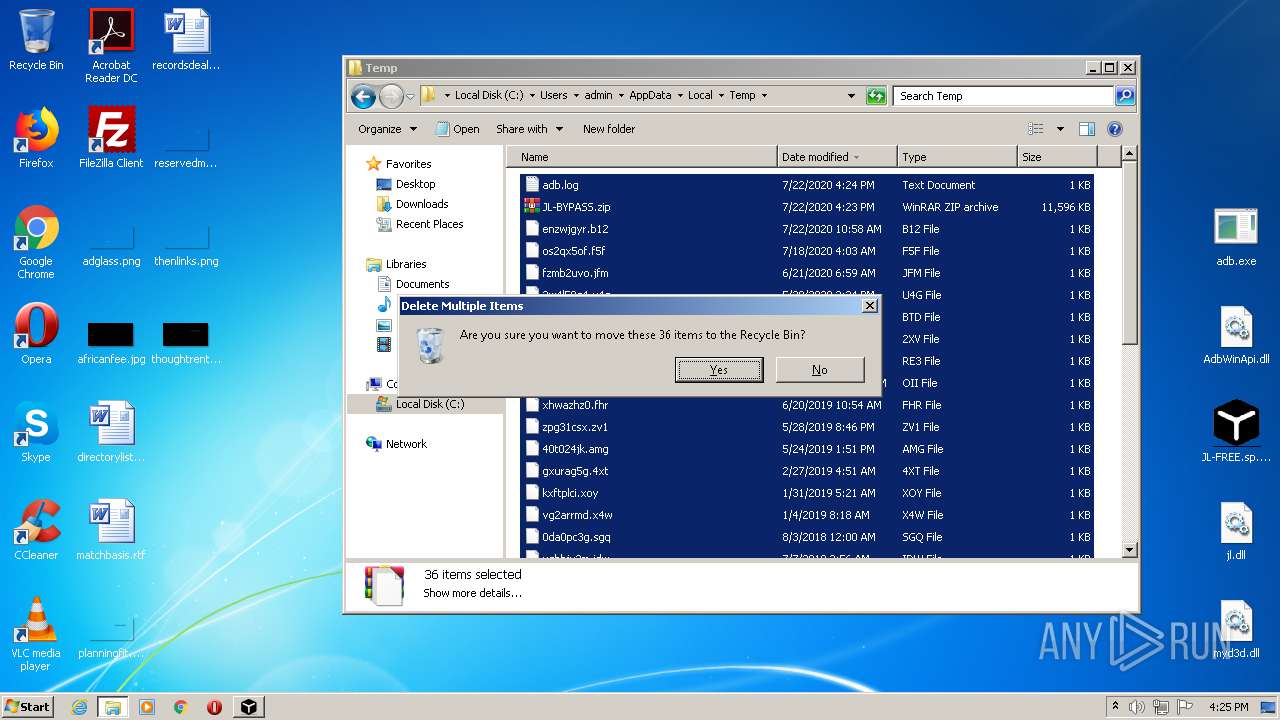Click the search magnifier icon

pos(1125,96)
